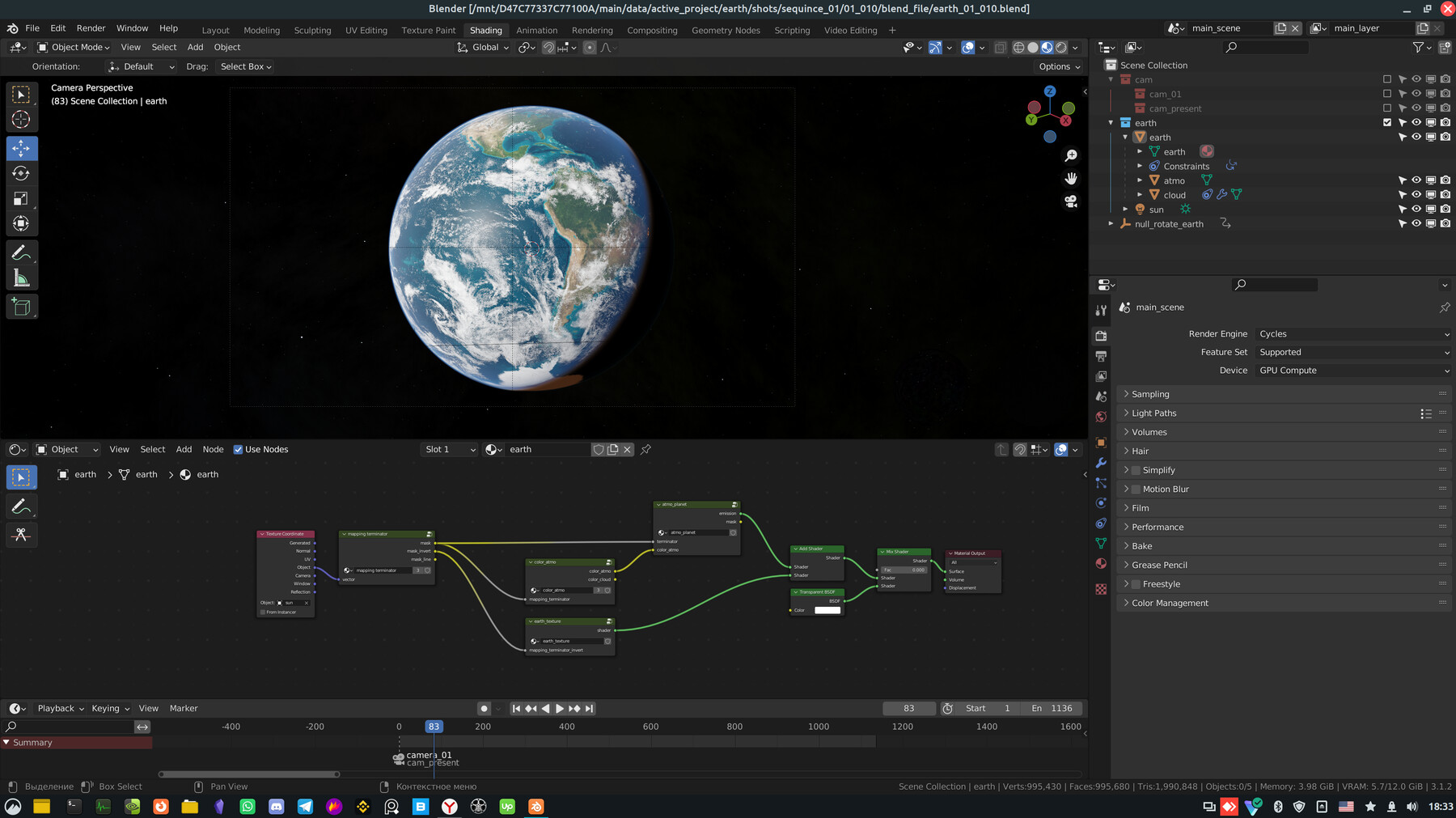Disable the Use Nodes checkbox
Viewport: 1456px width, 818px height.
[239, 449]
